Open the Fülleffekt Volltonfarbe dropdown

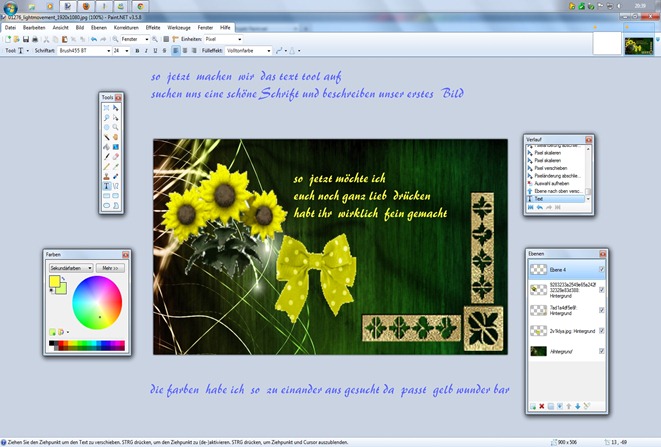[x=248, y=51]
